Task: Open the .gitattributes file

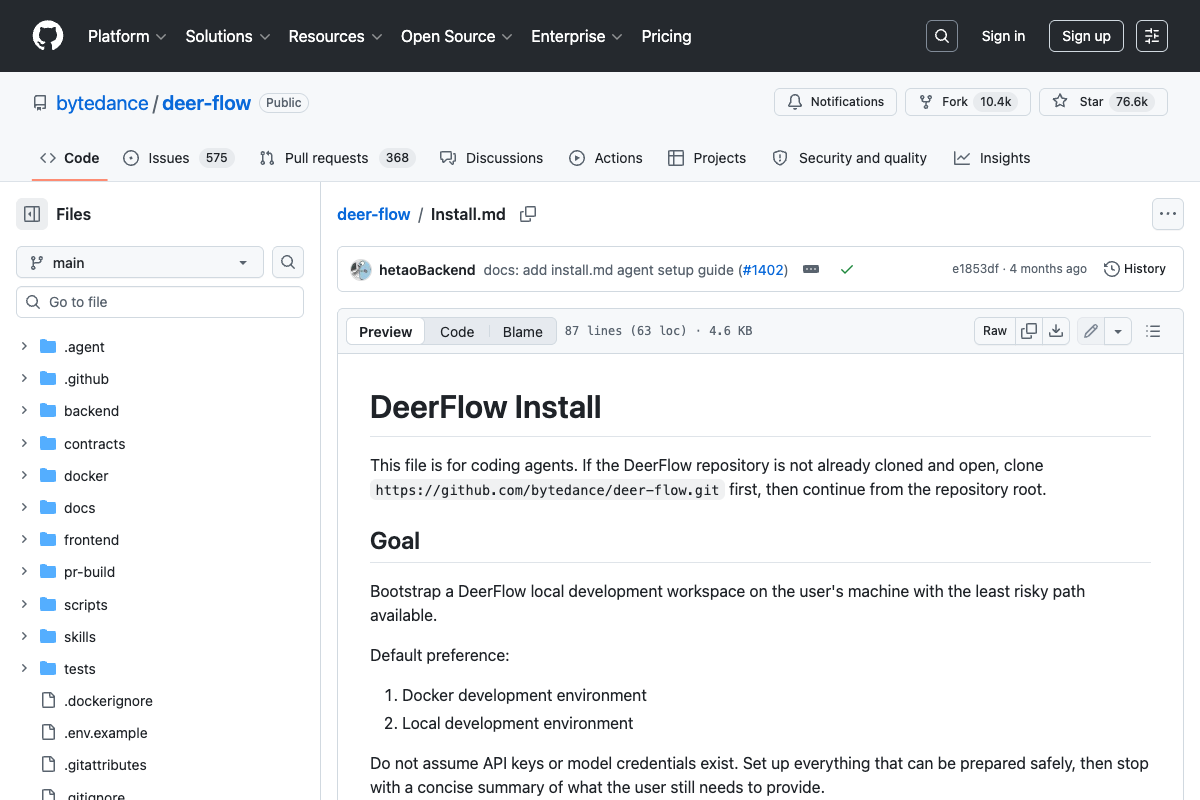Action: [105, 765]
